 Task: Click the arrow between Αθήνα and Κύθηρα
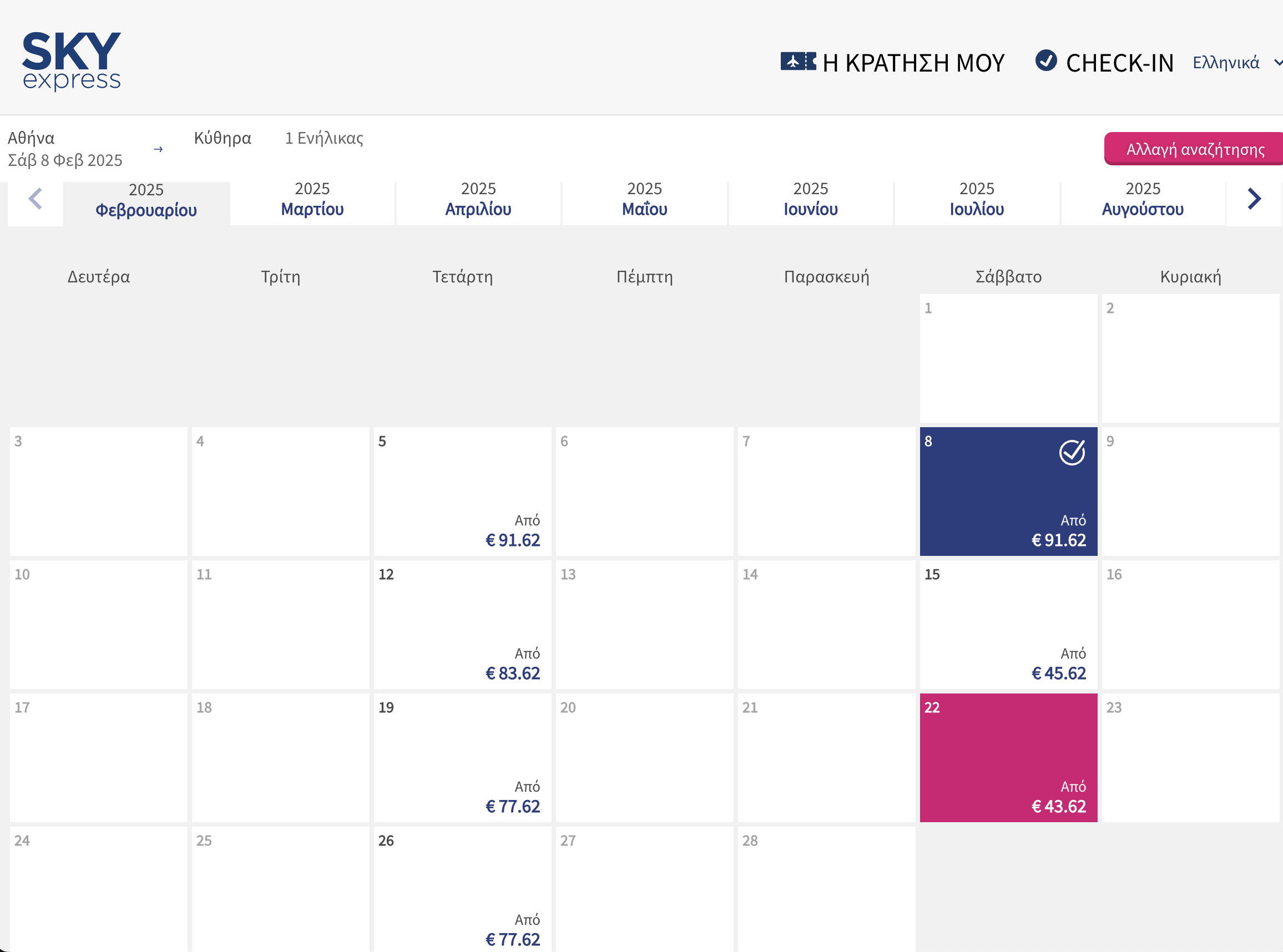[158, 148]
